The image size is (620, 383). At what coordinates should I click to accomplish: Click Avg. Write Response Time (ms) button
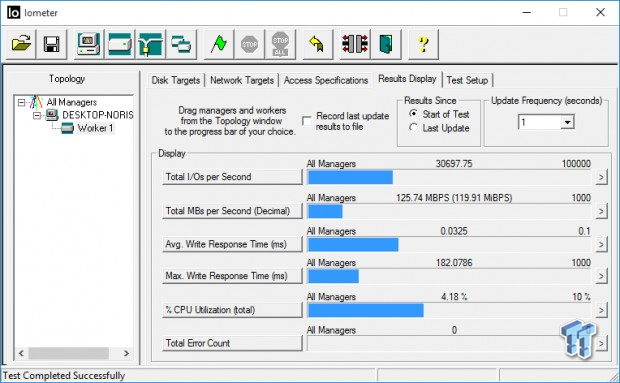[232, 244]
